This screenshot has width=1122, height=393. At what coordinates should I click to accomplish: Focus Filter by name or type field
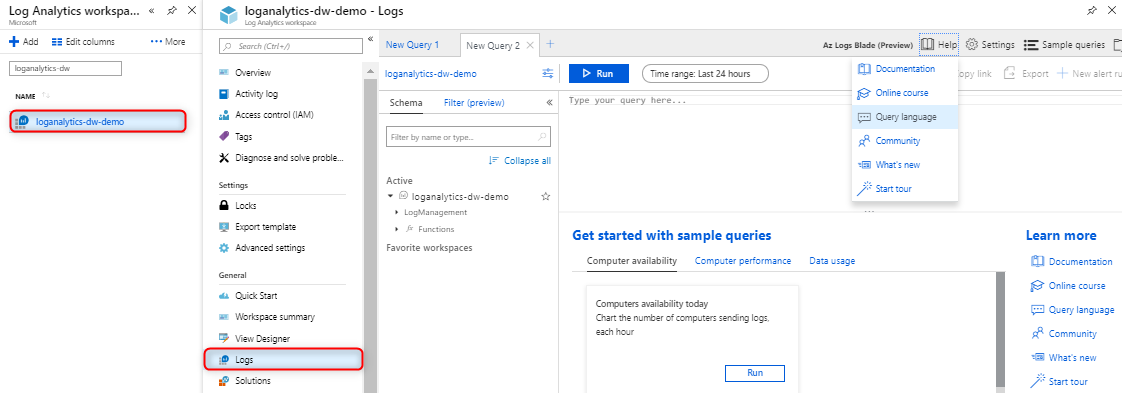[x=468, y=136]
